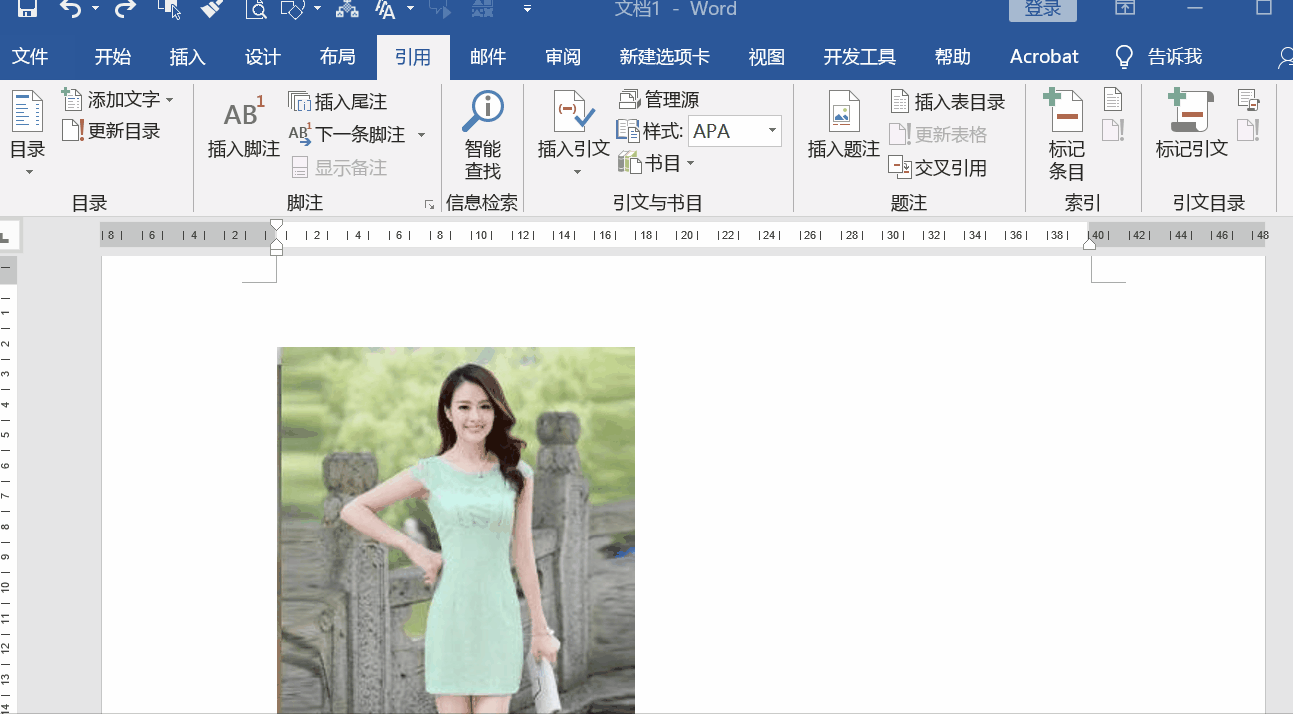Open the 目录 table of contents dropdown
Image resolution: width=1293 pixels, height=714 pixels.
[28, 135]
